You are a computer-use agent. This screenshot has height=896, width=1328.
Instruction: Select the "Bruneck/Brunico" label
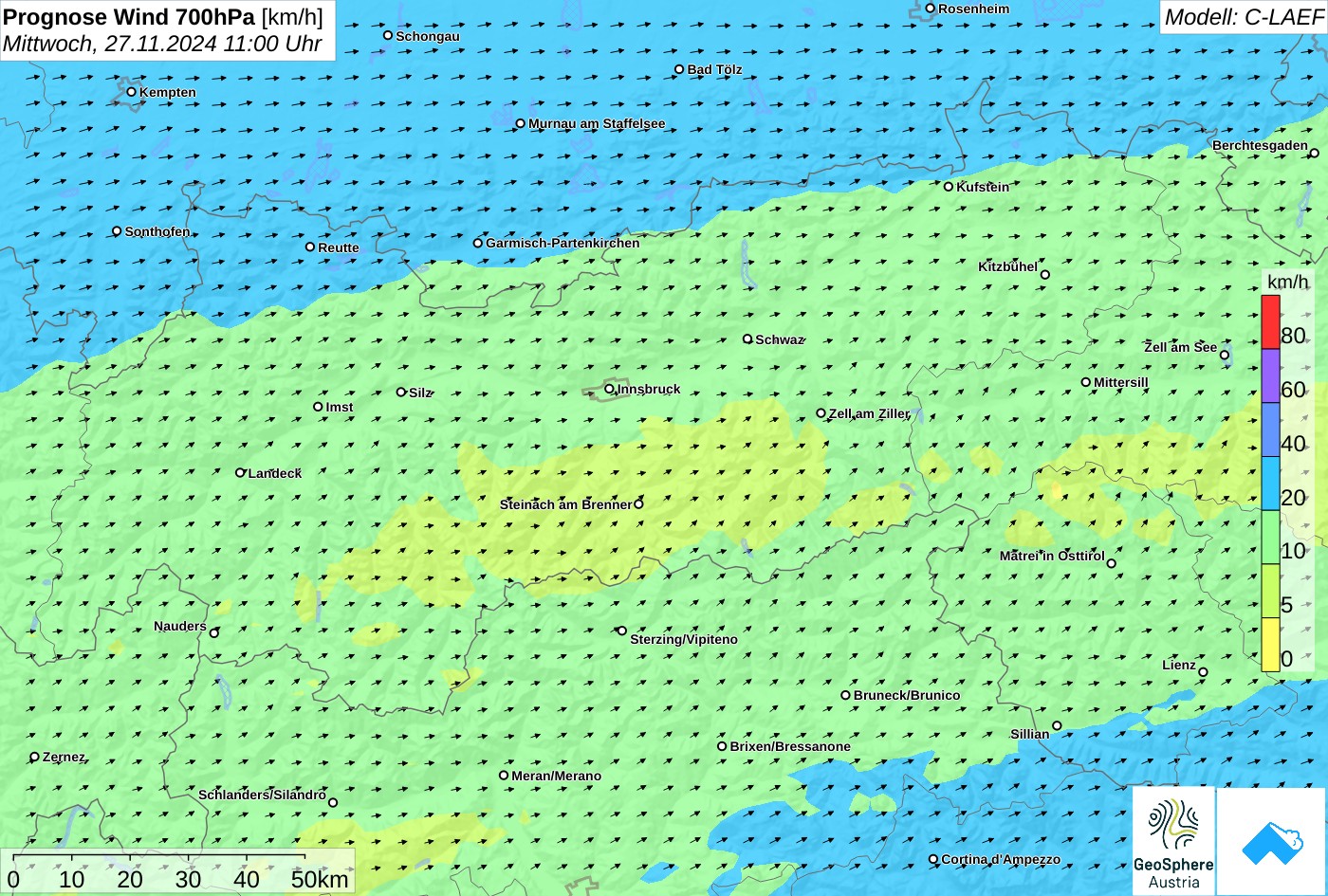click(907, 695)
